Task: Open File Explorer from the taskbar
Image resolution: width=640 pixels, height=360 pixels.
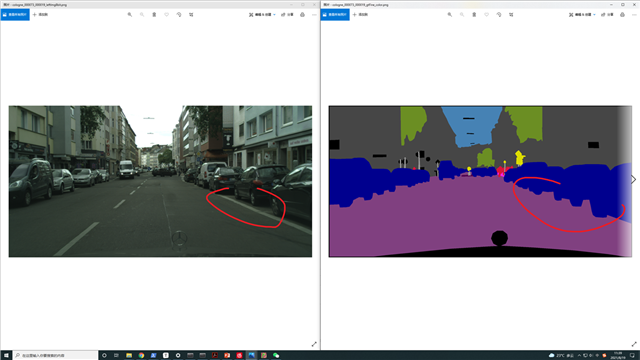Action: pyautogui.click(x=129, y=356)
